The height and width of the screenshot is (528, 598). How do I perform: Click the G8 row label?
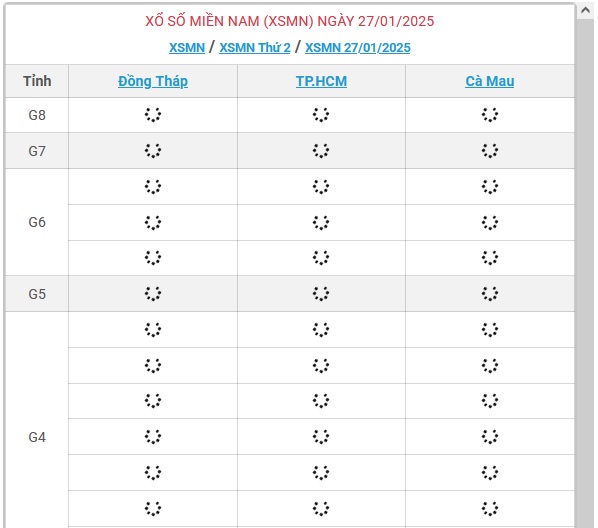point(37,115)
